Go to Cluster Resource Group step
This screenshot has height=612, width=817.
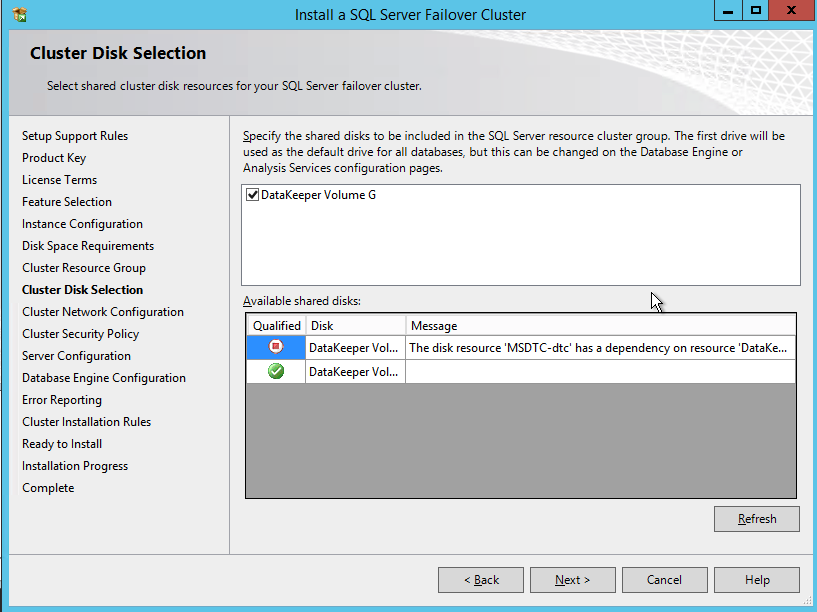84,268
